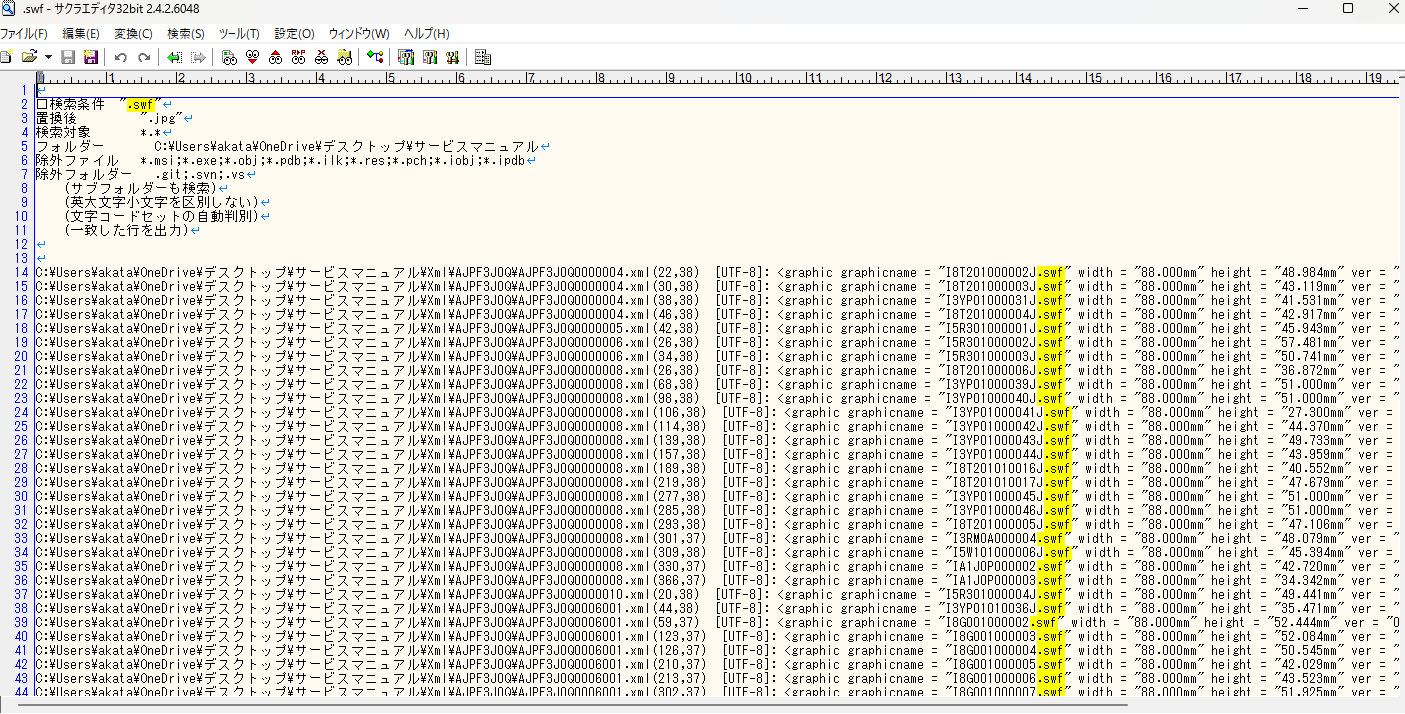
Task: Open type-specific settings icon
Action: click(x=429, y=57)
